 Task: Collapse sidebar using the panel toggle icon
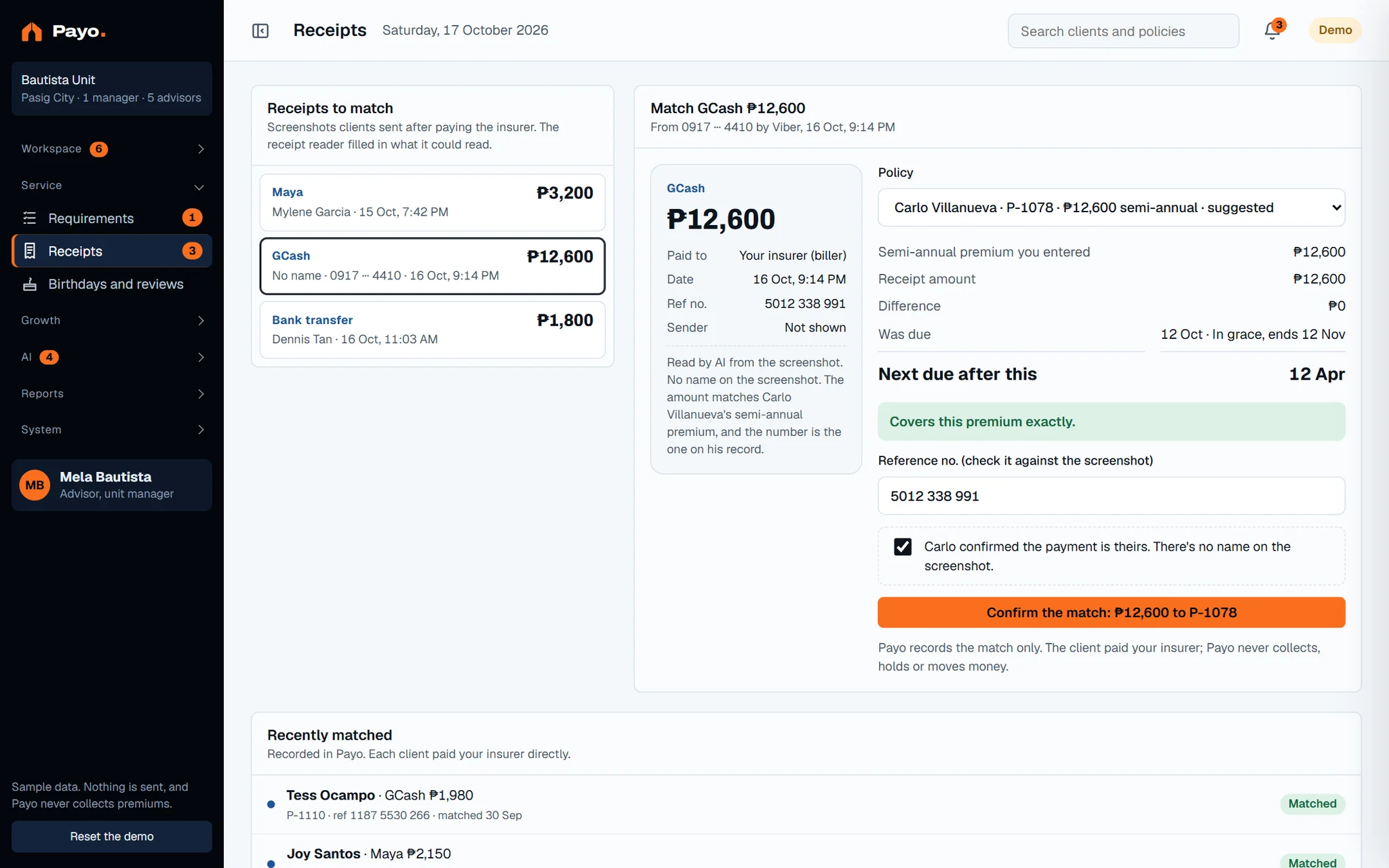[x=260, y=31]
